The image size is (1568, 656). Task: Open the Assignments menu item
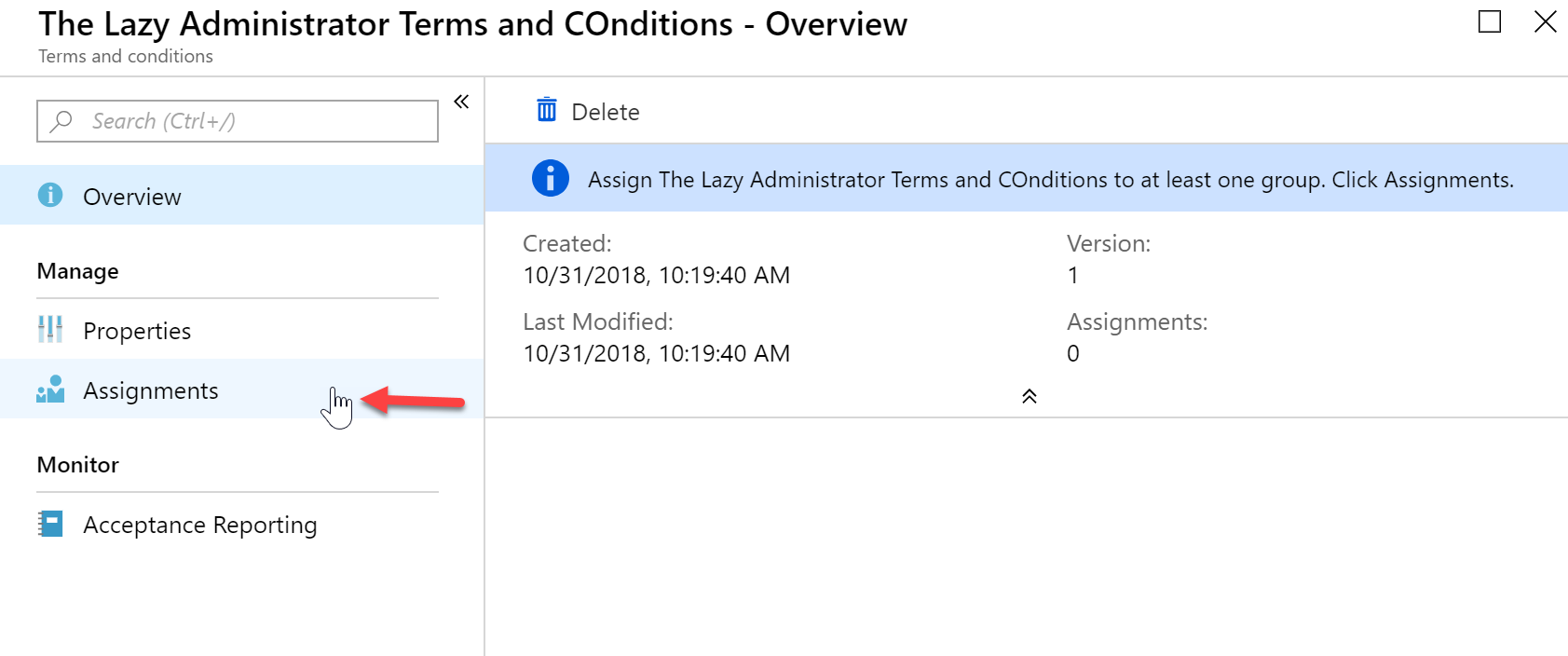pos(242,389)
